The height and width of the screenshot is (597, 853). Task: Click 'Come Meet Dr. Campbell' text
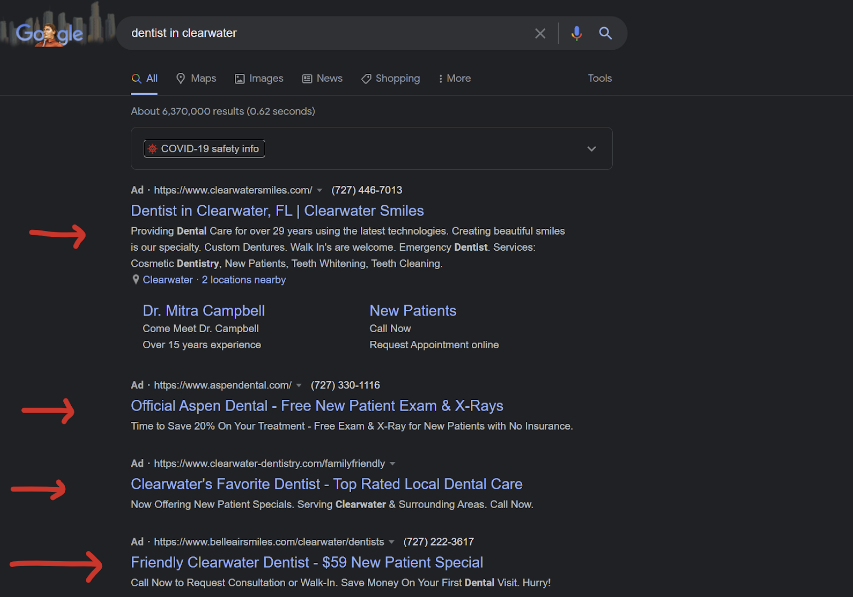click(201, 328)
